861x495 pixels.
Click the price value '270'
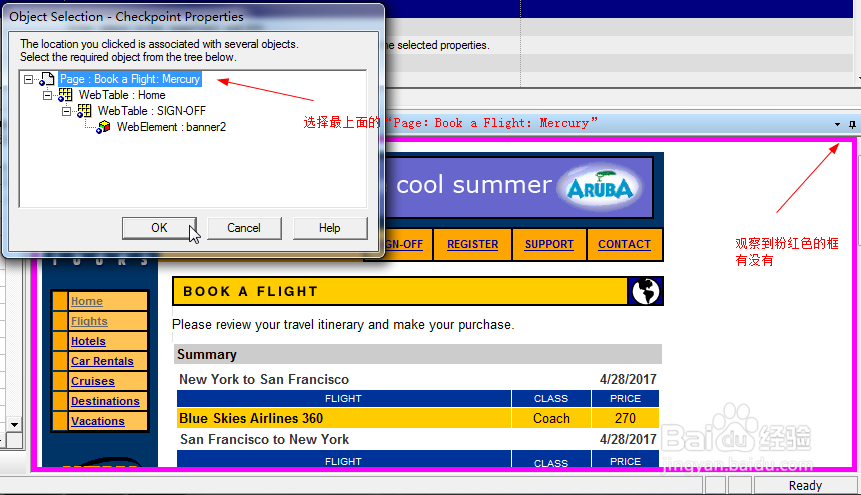625,419
